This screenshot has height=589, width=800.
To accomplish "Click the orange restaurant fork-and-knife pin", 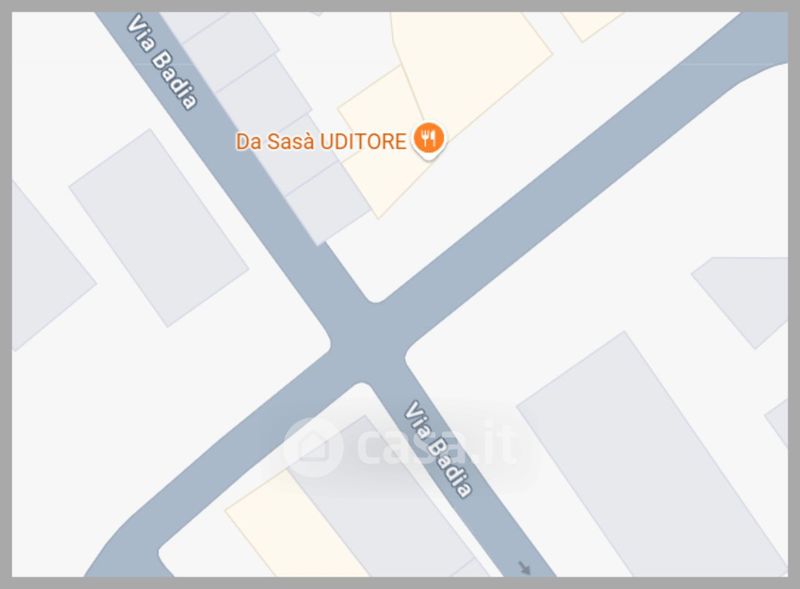I will tap(429, 139).
